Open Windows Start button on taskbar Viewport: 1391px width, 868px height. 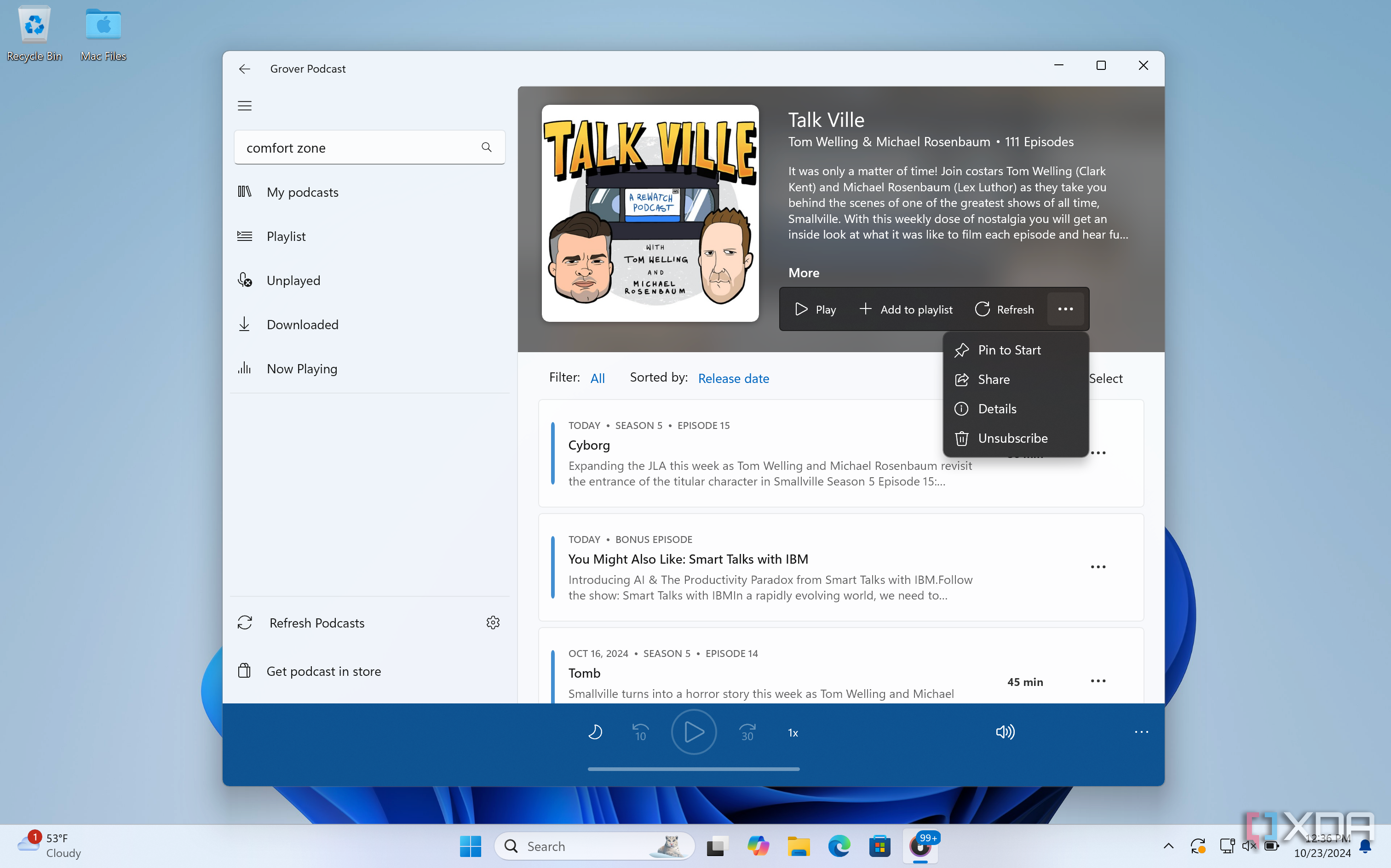471,846
